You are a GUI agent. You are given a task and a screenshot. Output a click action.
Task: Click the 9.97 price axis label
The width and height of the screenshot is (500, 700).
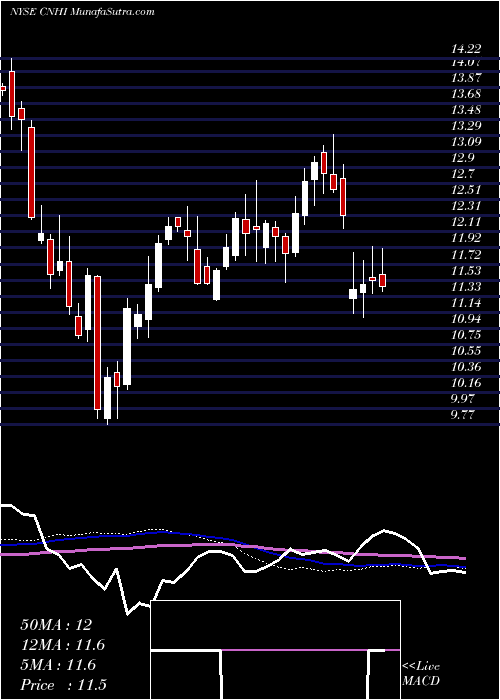point(463,398)
